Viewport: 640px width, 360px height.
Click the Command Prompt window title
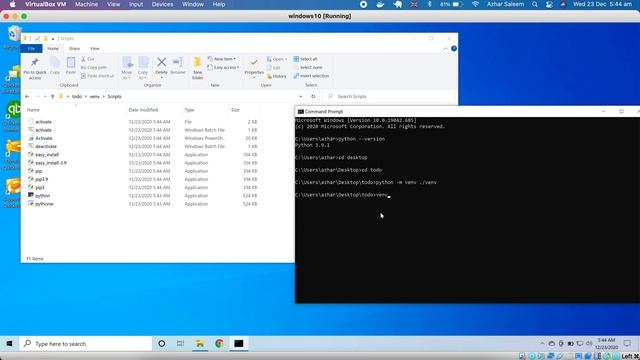point(324,111)
